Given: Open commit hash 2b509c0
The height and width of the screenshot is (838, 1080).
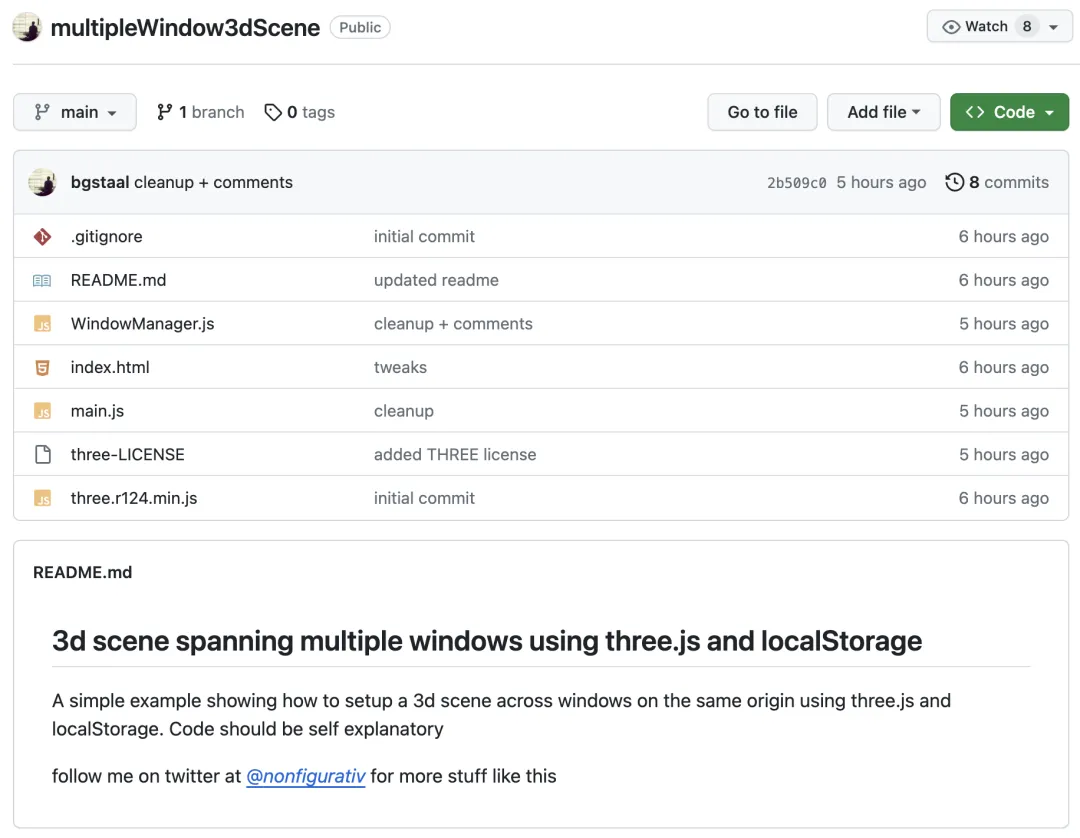Looking at the screenshot, I should [796, 183].
